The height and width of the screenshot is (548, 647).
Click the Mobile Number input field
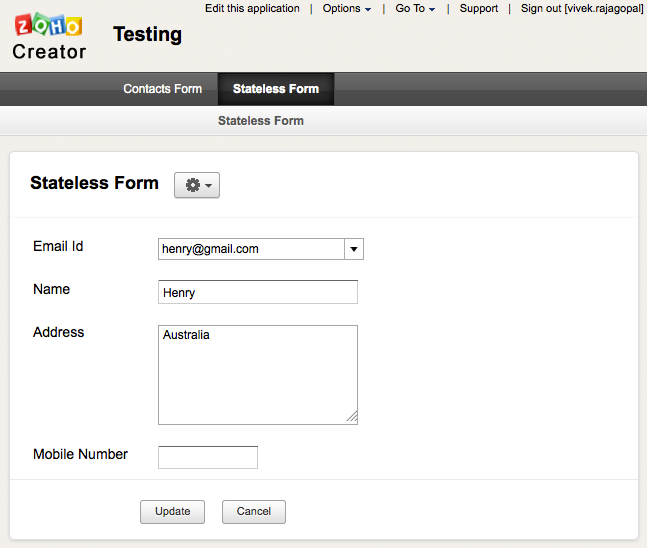(208, 457)
